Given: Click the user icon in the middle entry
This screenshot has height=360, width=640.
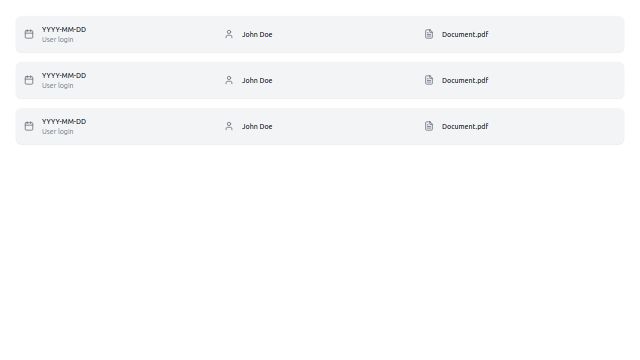Looking at the screenshot, I should 229,80.
